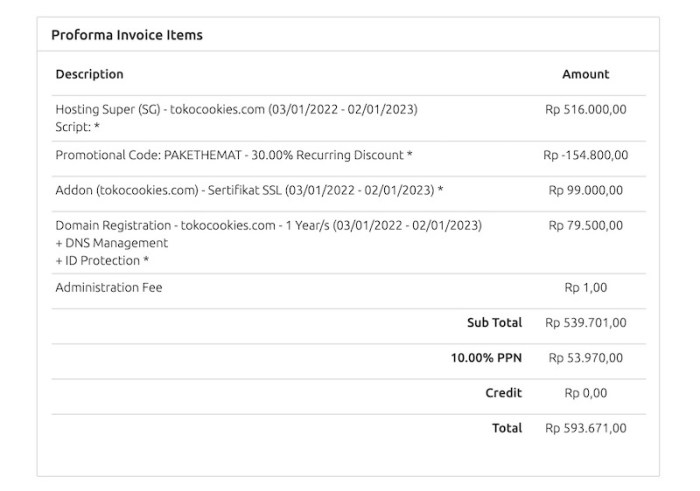Click the Credit label
The height and width of the screenshot is (491, 700).
[x=504, y=393]
